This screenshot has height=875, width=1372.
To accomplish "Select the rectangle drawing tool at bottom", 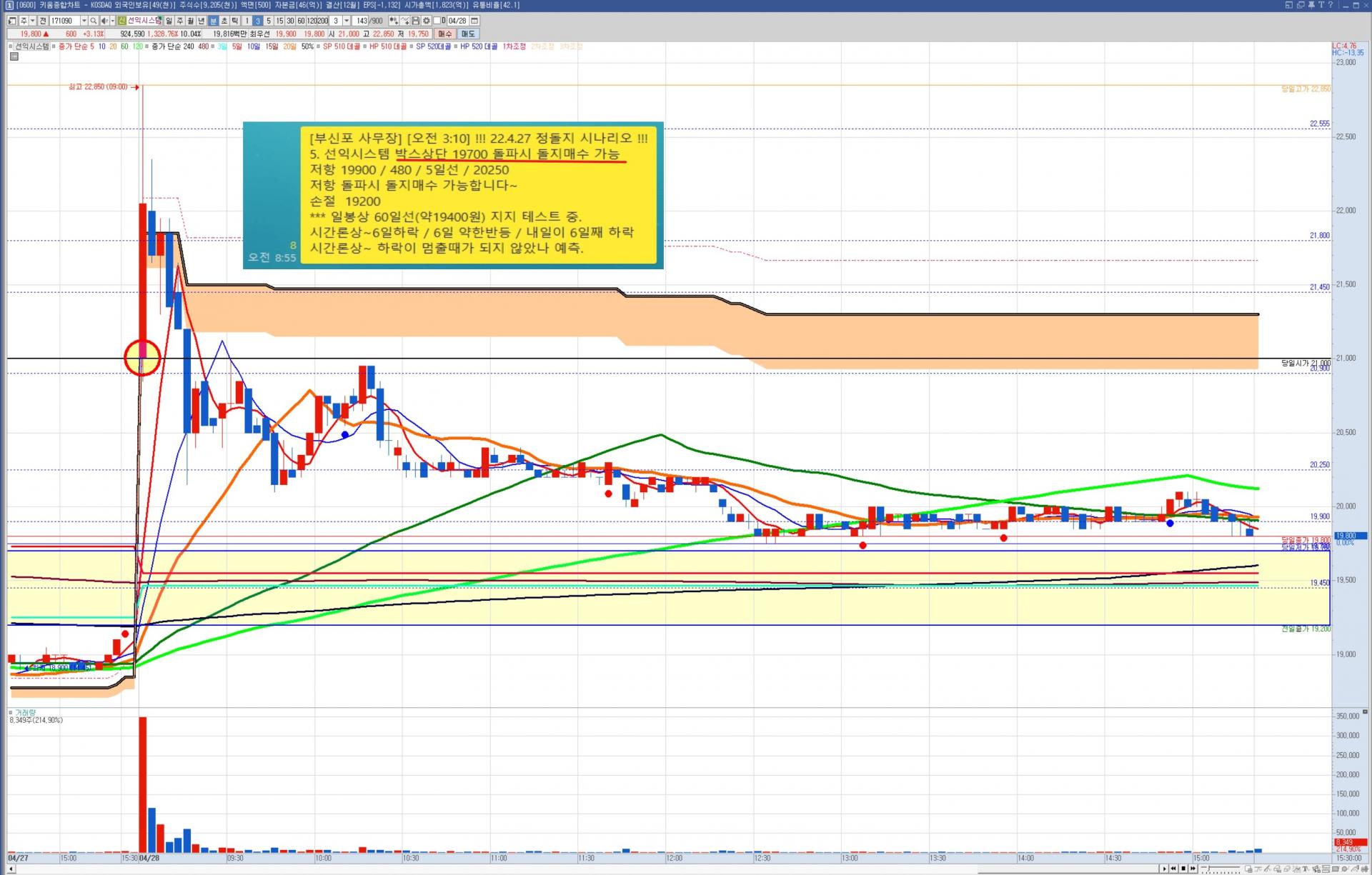I will click(1336, 869).
